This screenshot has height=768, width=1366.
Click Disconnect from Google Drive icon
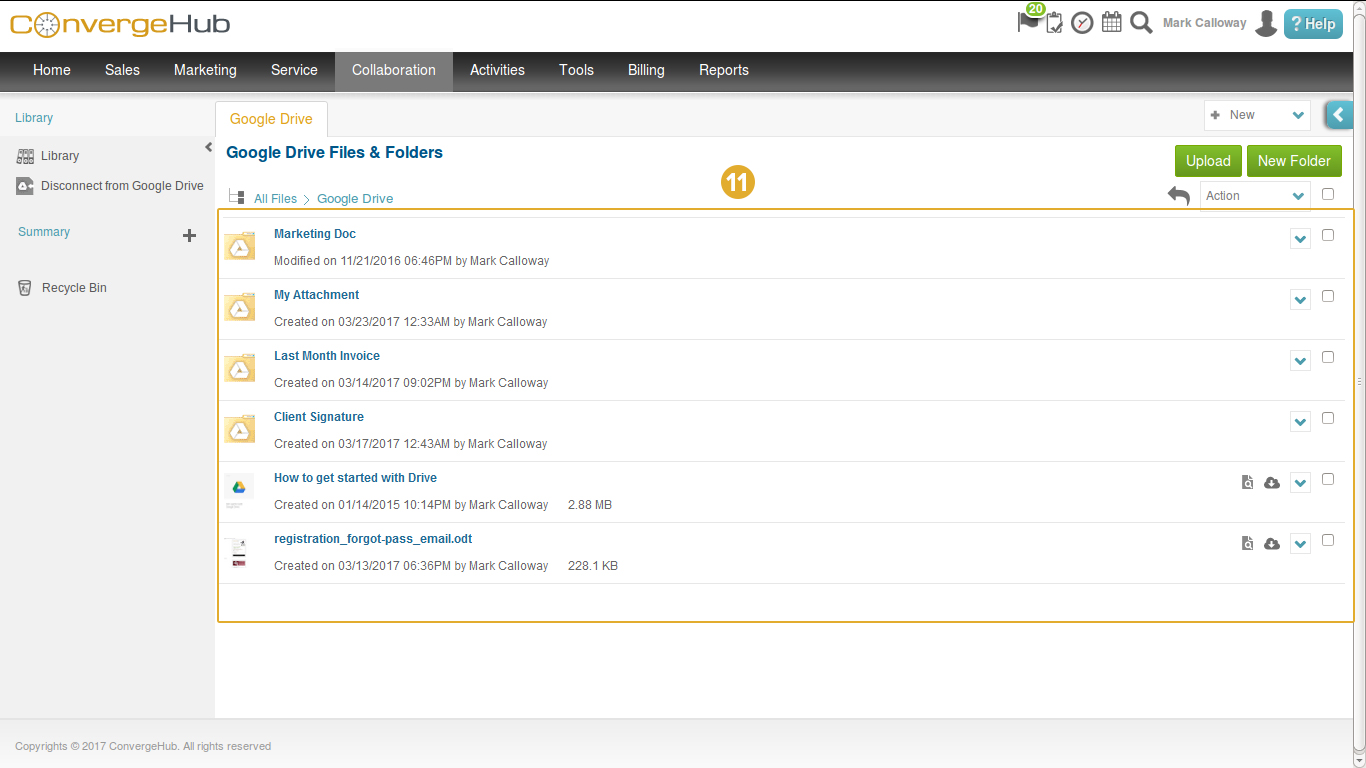pos(25,186)
